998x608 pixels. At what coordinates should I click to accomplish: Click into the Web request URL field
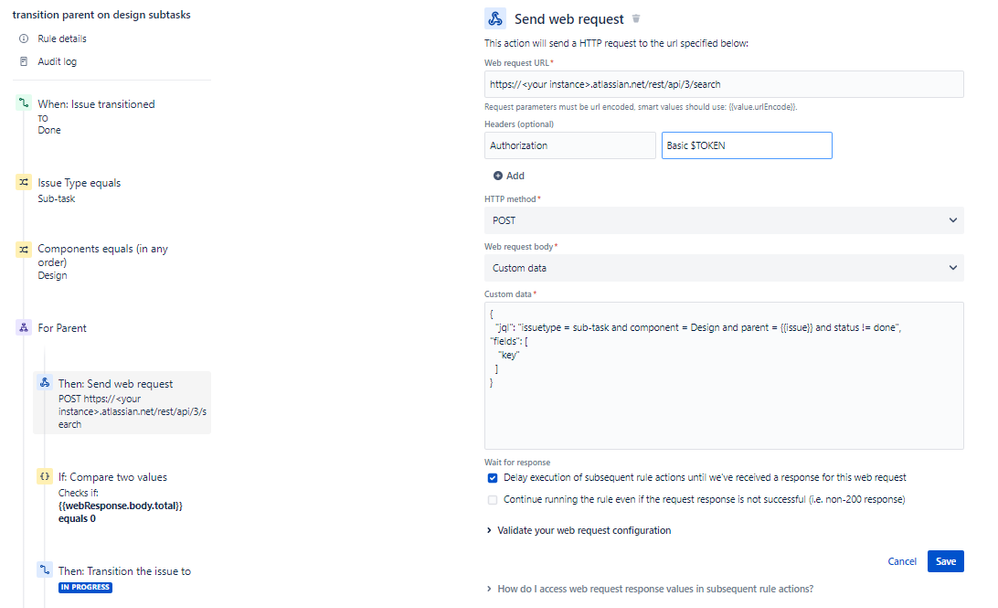pyautogui.click(x=724, y=84)
